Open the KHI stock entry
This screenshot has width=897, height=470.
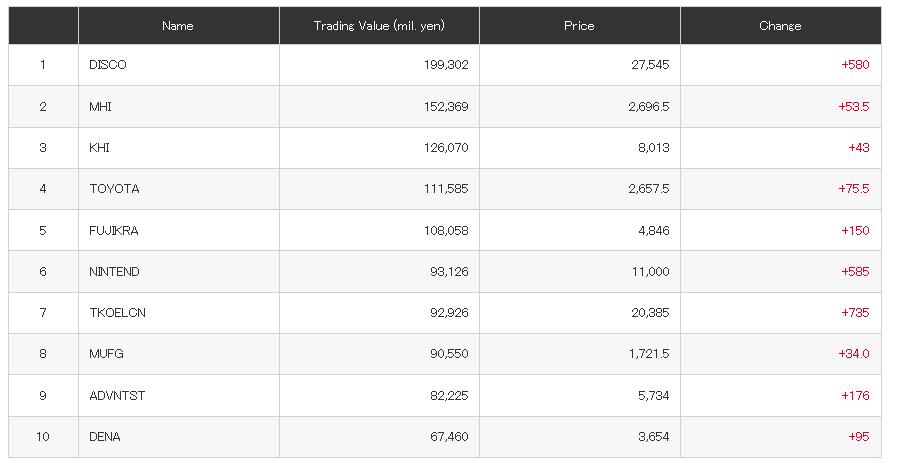[x=99, y=148]
